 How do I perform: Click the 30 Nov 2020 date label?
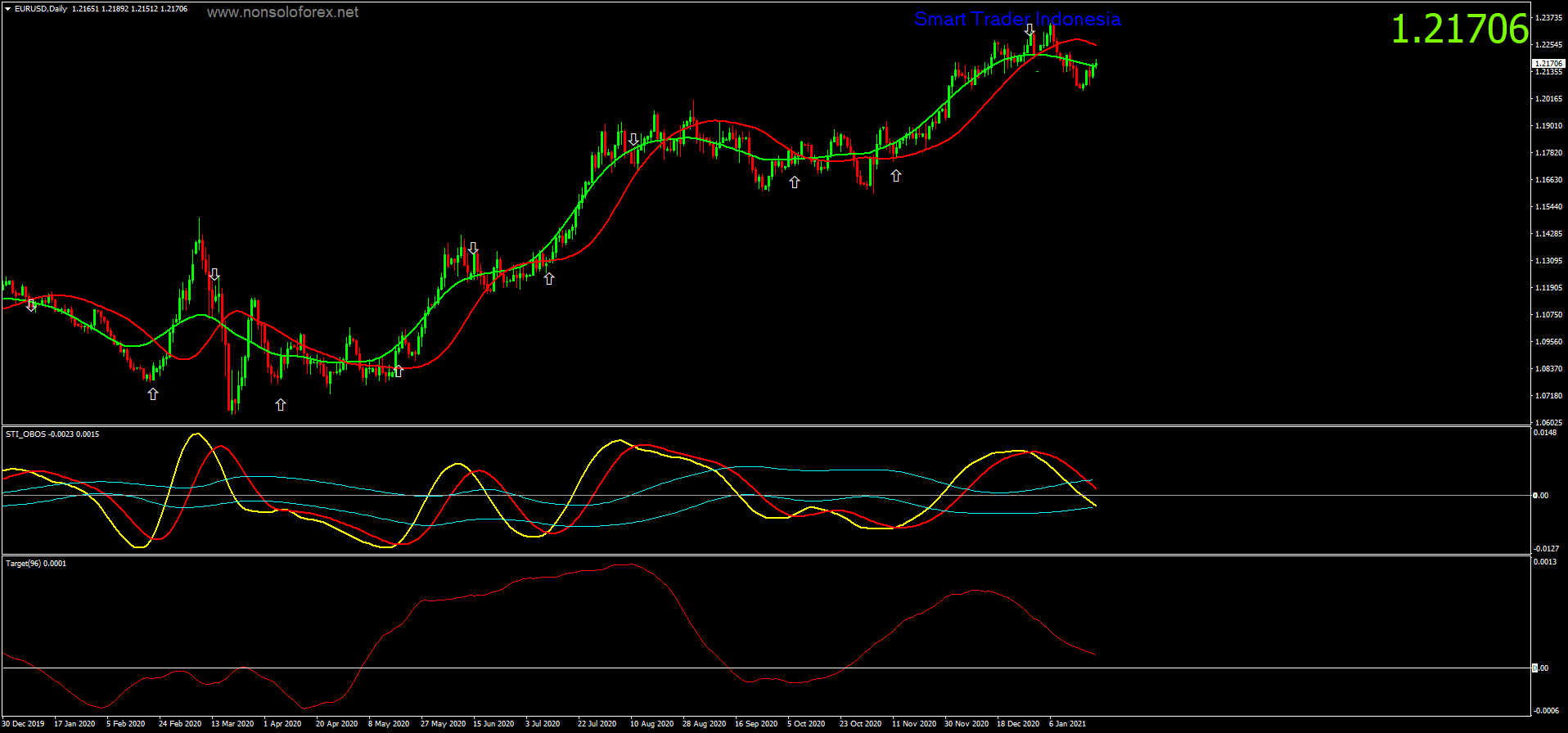[967, 724]
